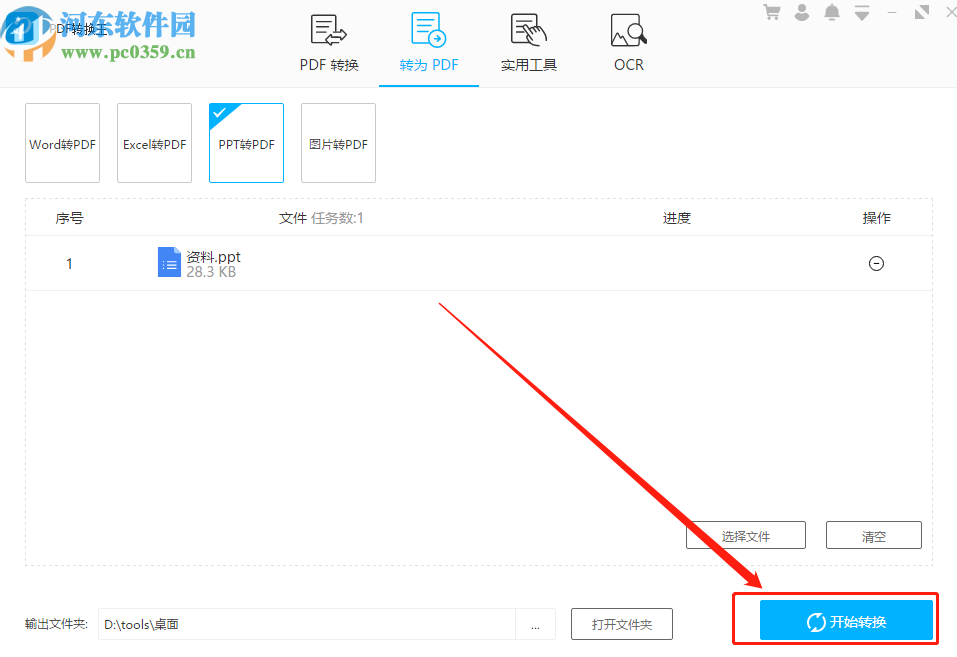The height and width of the screenshot is (657, 957).
Task: Check the notification bell icon
Action: coord(831,12)
